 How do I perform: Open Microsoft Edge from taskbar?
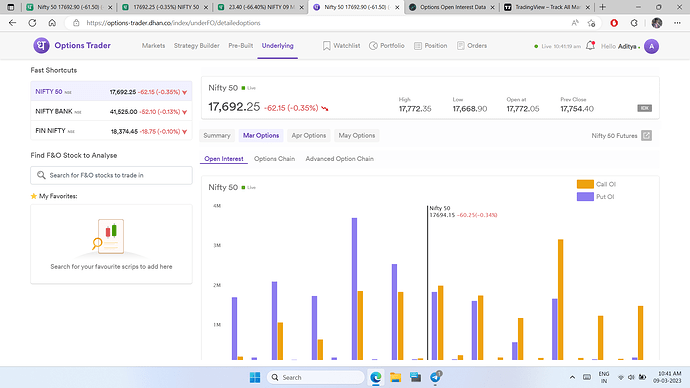point(375,377)
